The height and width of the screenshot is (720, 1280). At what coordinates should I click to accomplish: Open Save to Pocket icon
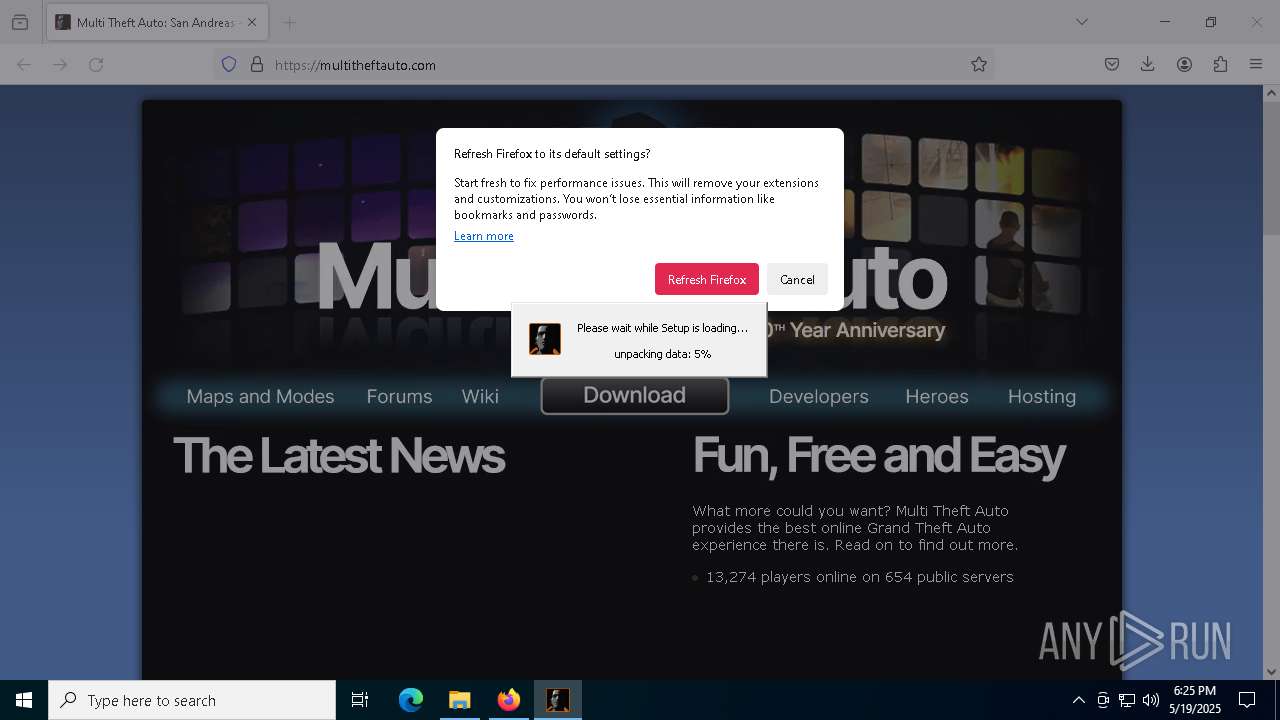(1112, 64)
